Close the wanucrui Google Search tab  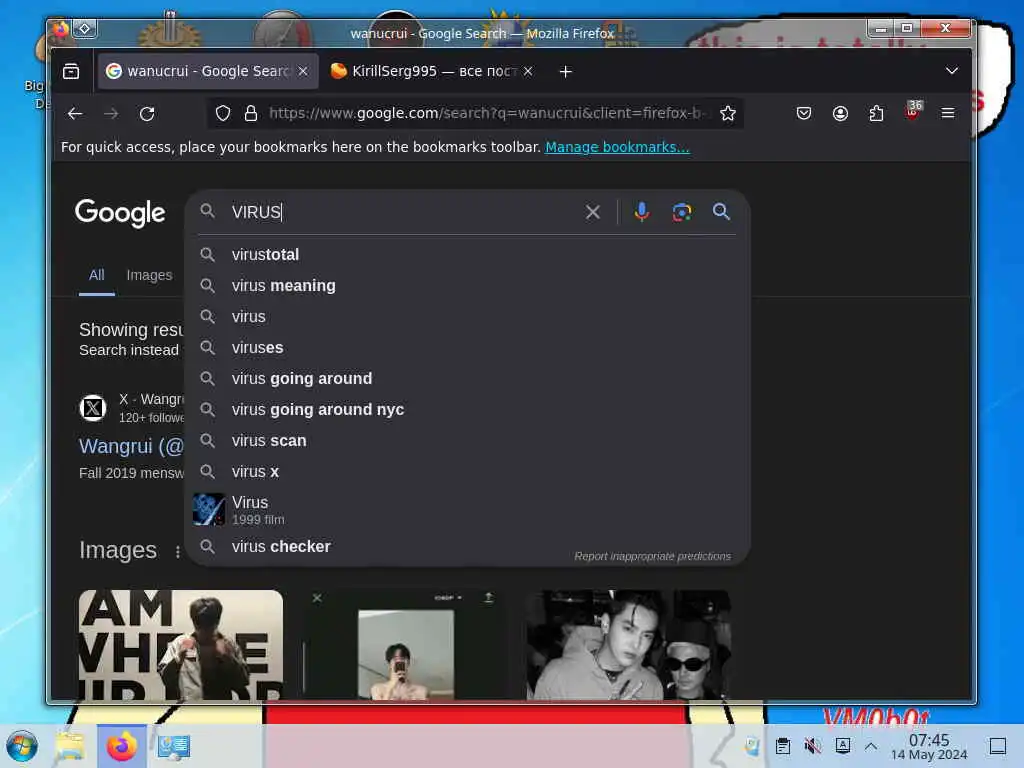coord(303,71)
